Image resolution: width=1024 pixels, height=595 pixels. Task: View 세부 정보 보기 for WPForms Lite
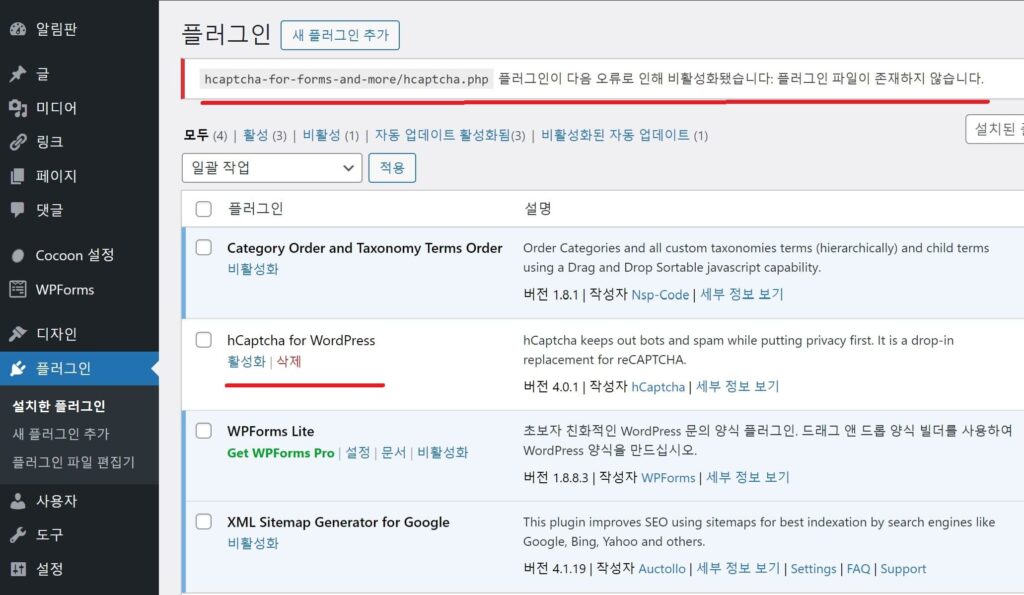click(748, 477)
